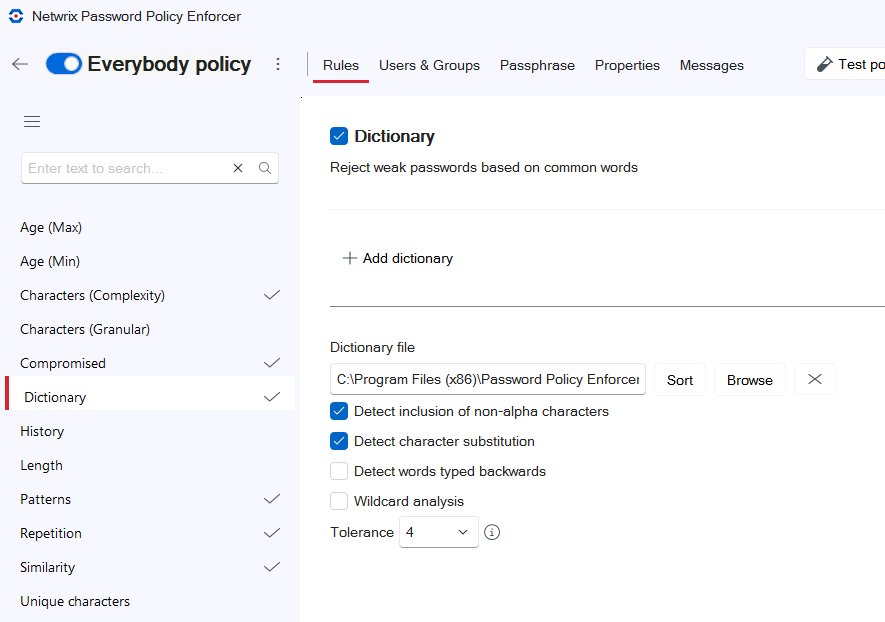Viewport: 885px width, 622px height.
Task: Show Tolerance info tooltip icon
Action: (492, 532)
